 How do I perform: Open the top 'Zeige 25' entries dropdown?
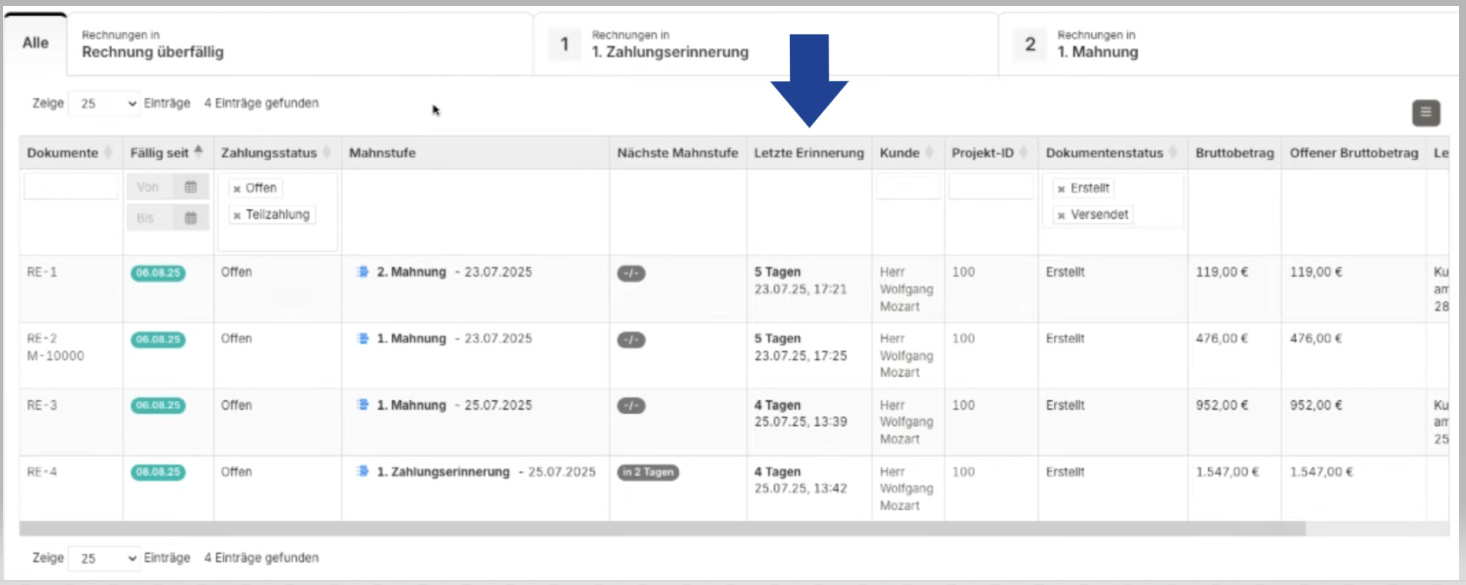(x=104, y=103)
